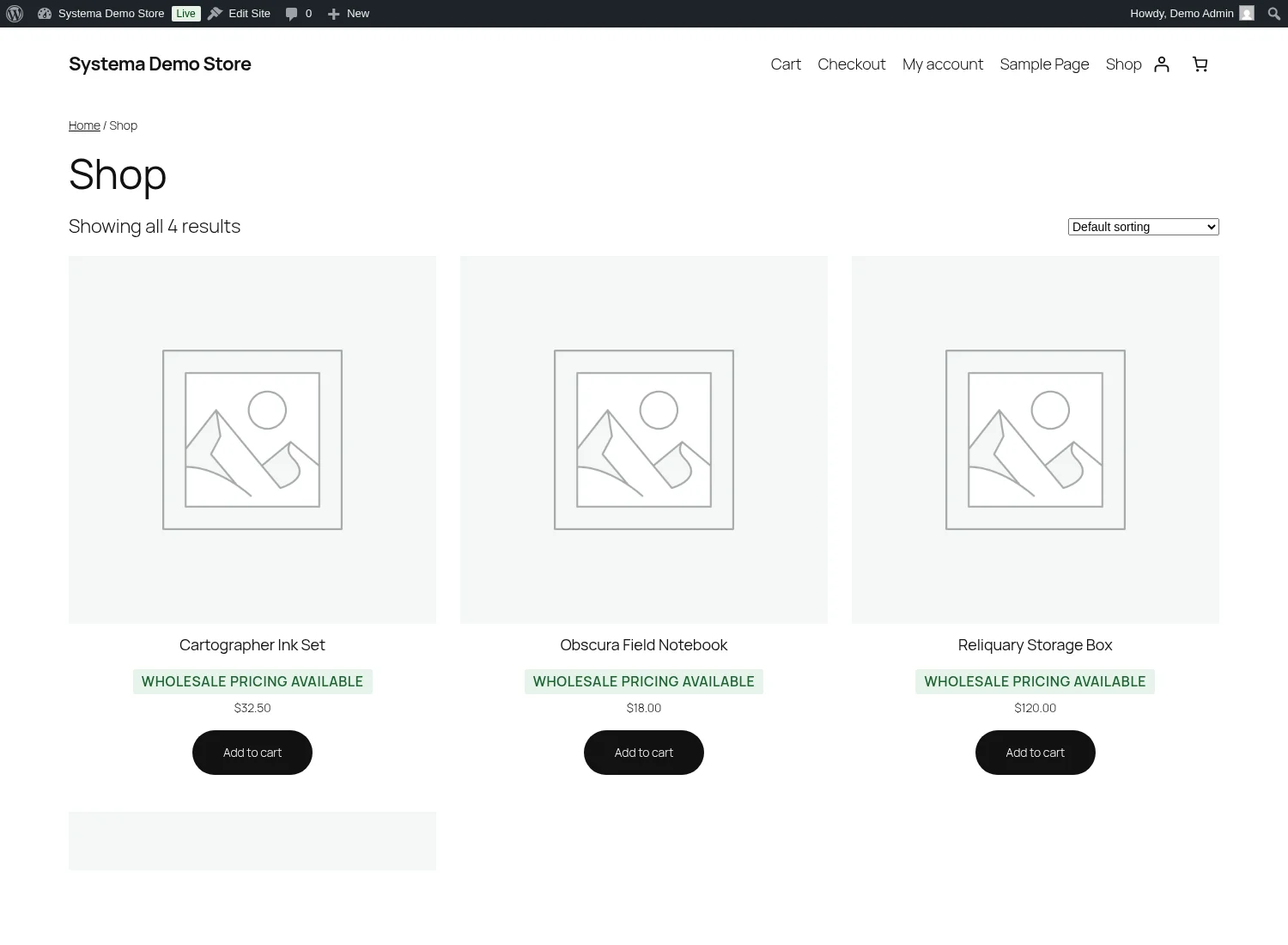Viewport: 1288px width, 945px height.
Task: Open the WordPress logo menu
Action: 15,14
